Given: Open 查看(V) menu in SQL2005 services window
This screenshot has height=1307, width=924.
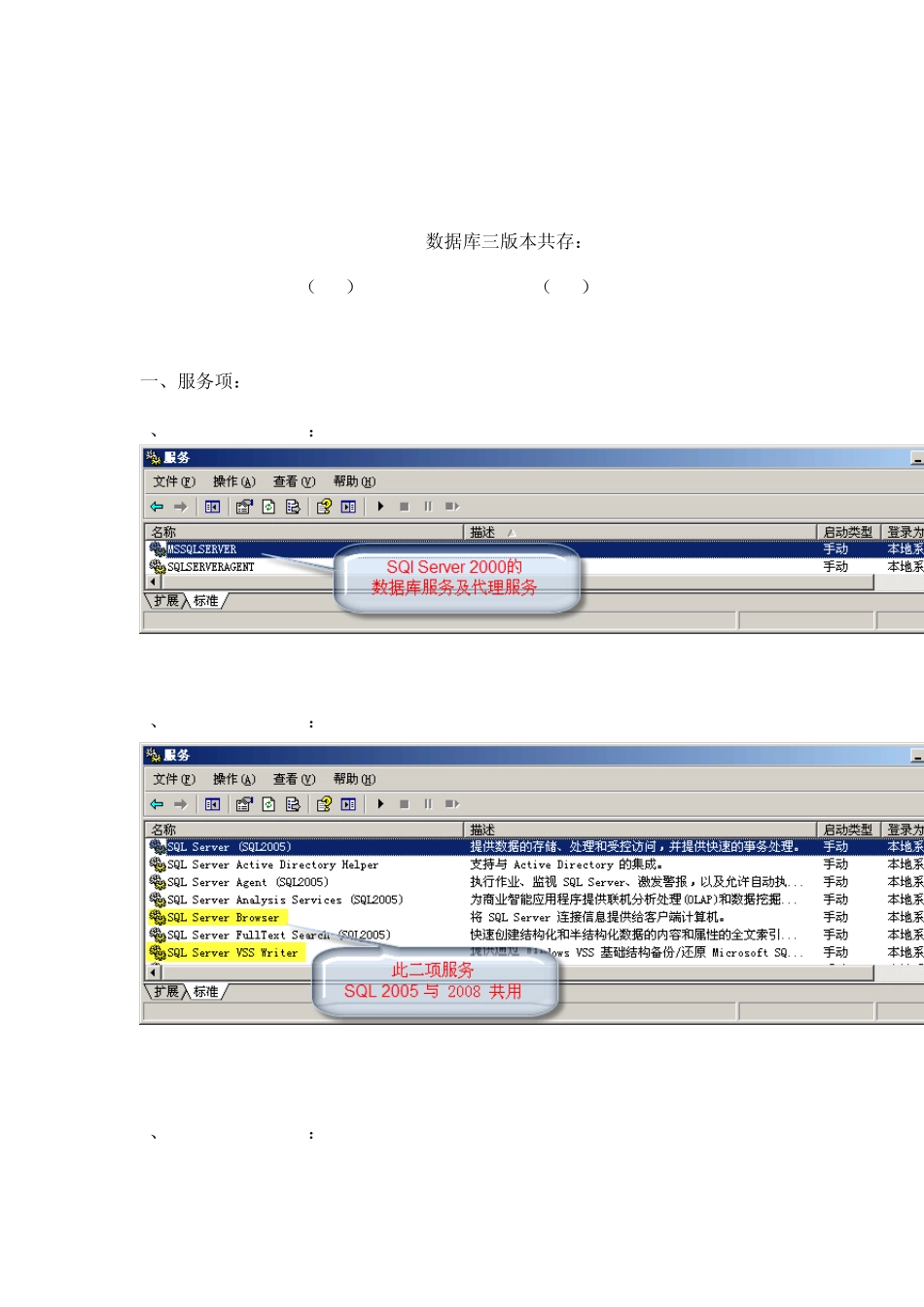Looking at the screenshot, I should [x=295, y=779].
